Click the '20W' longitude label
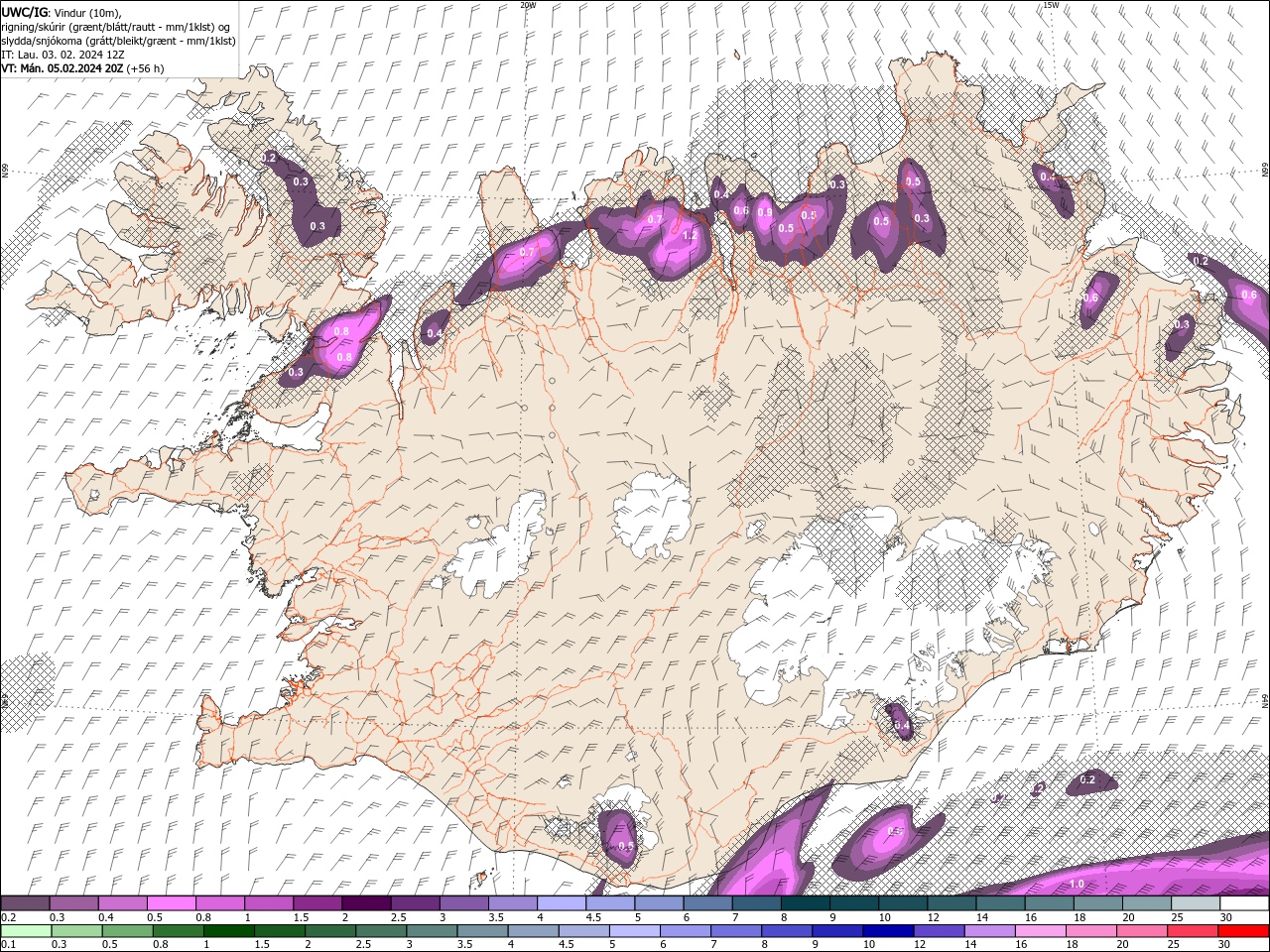 pos(528,5)
